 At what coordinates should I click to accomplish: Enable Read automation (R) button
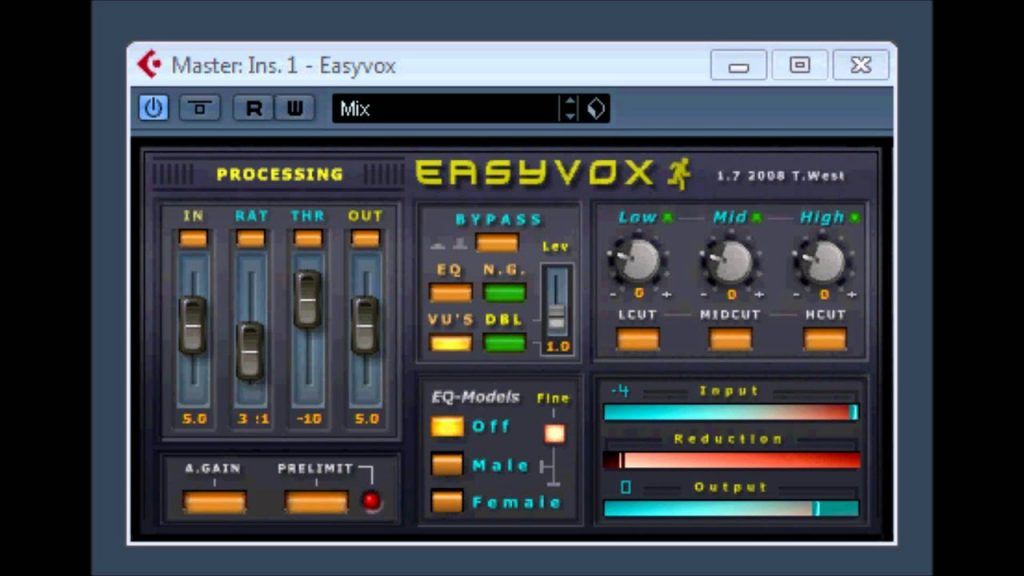(x=254, y=108)
